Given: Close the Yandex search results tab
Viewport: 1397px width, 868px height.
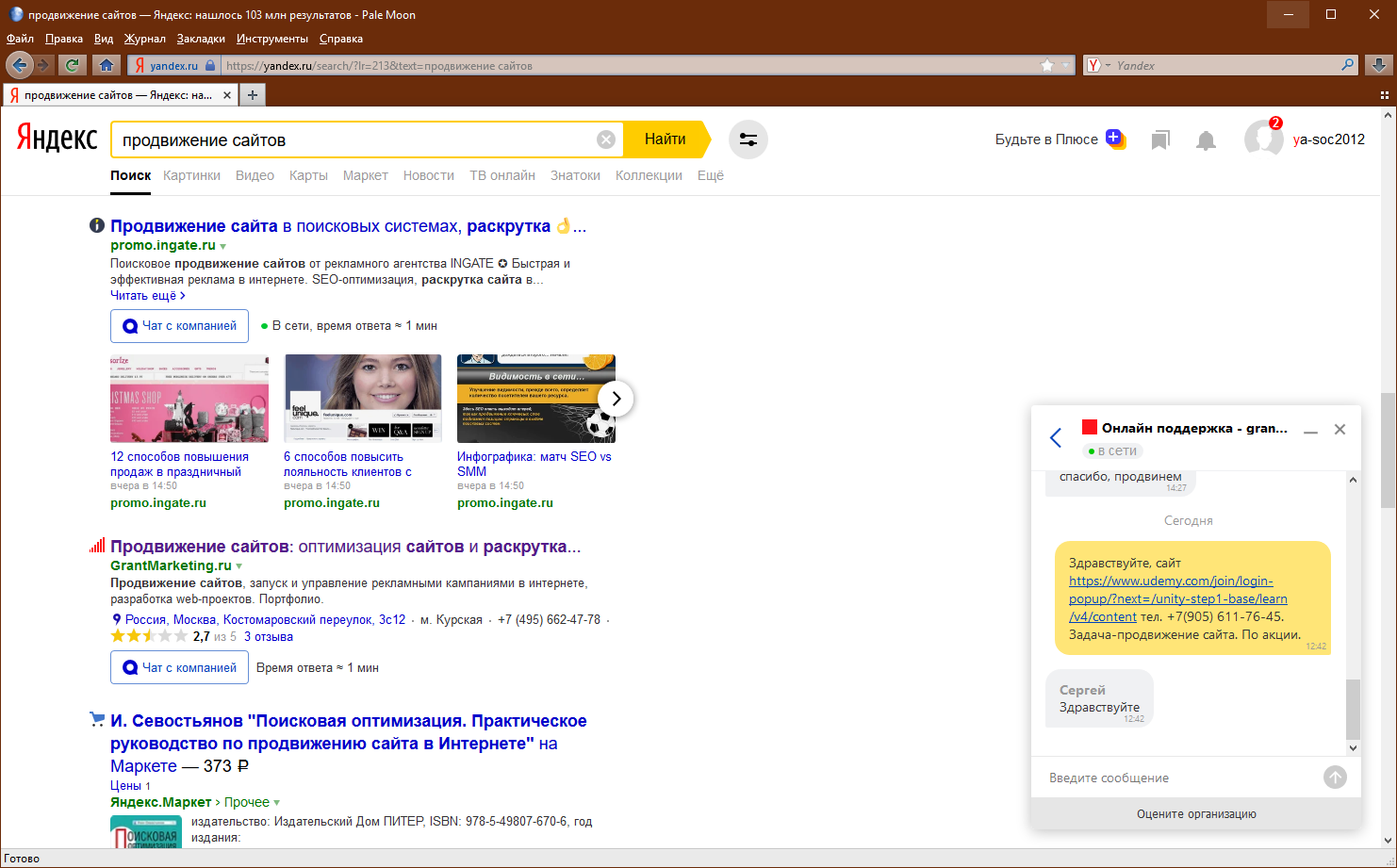Looking at the screenshot, I should coord(227,95).
